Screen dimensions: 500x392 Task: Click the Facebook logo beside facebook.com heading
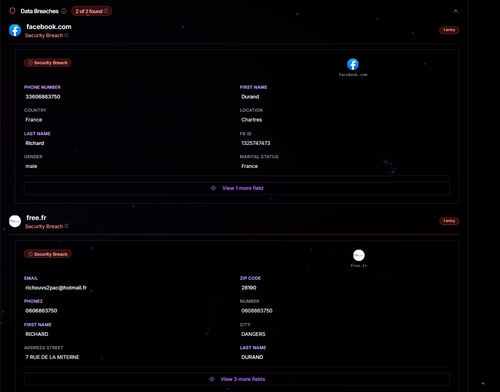click(x=15, y=30)
